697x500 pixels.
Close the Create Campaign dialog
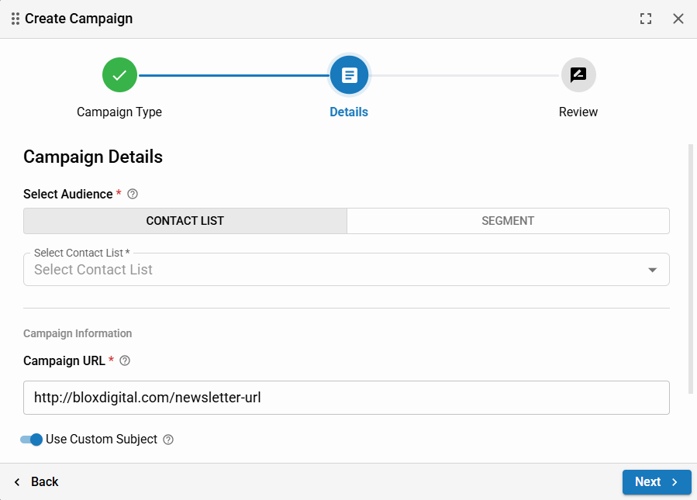(678, 19)
